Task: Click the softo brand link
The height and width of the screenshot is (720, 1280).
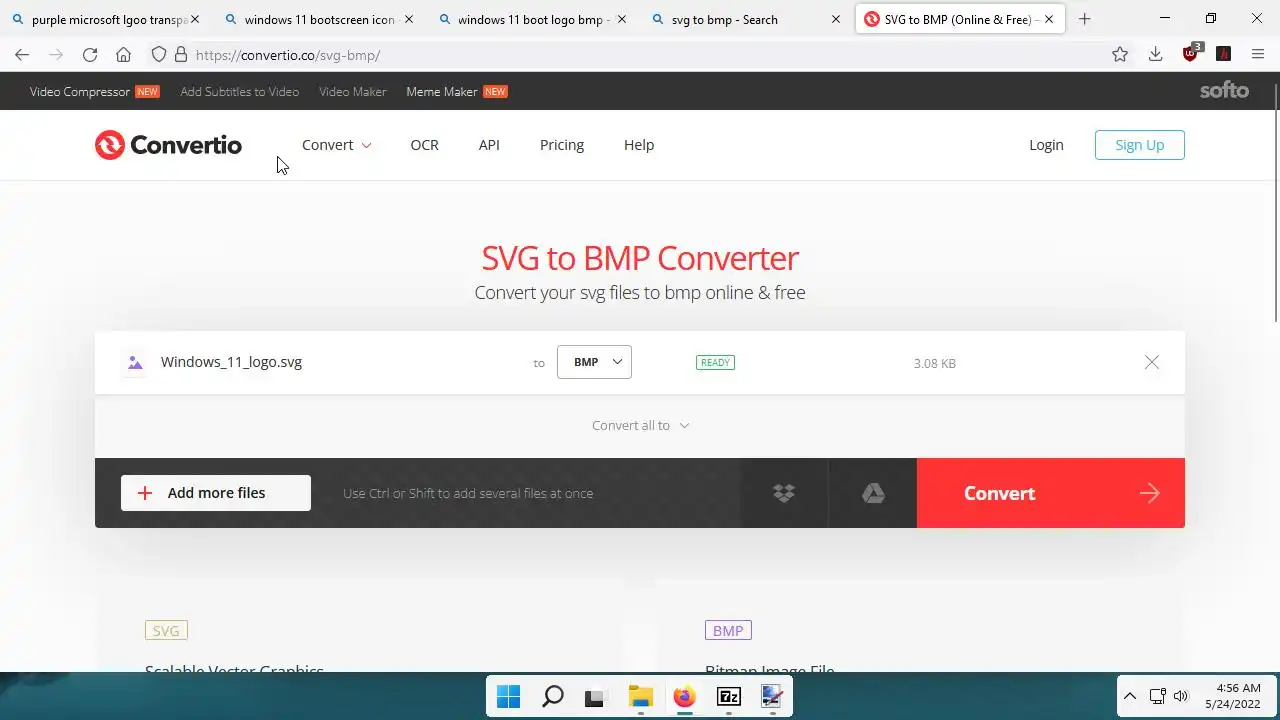Action: point(1225,91)
